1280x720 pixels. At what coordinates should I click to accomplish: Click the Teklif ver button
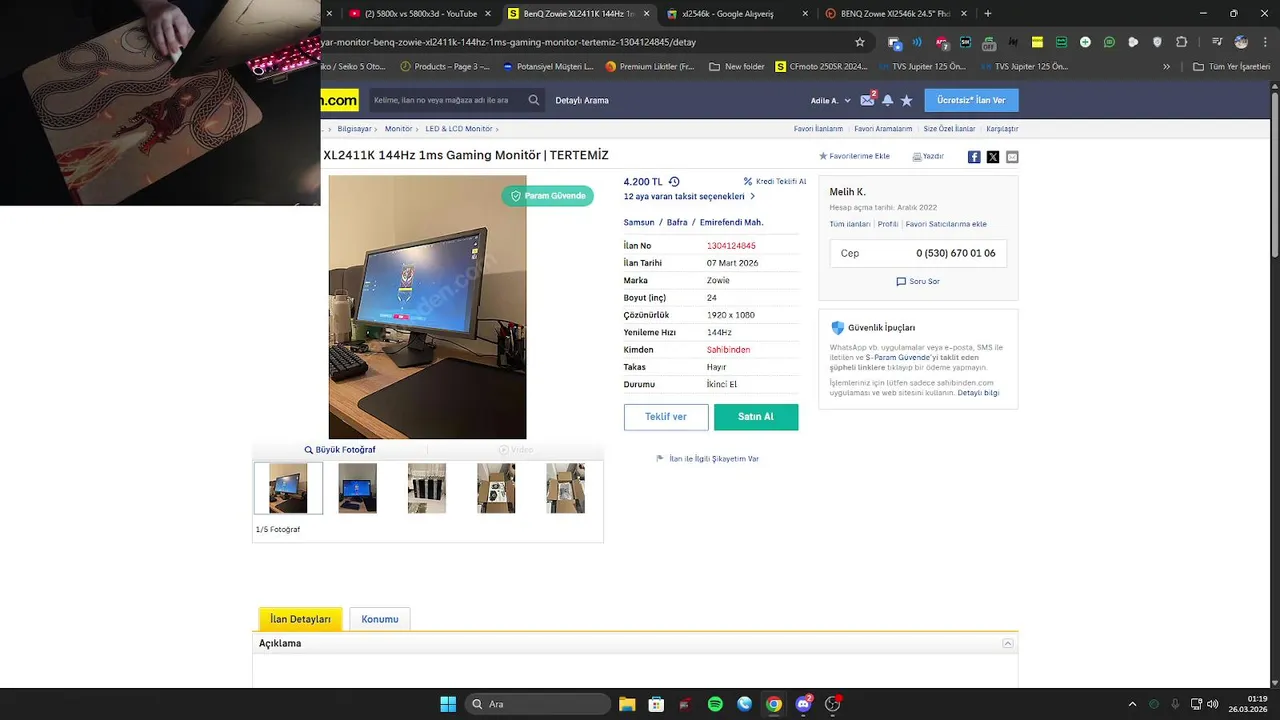pos(666,417)
